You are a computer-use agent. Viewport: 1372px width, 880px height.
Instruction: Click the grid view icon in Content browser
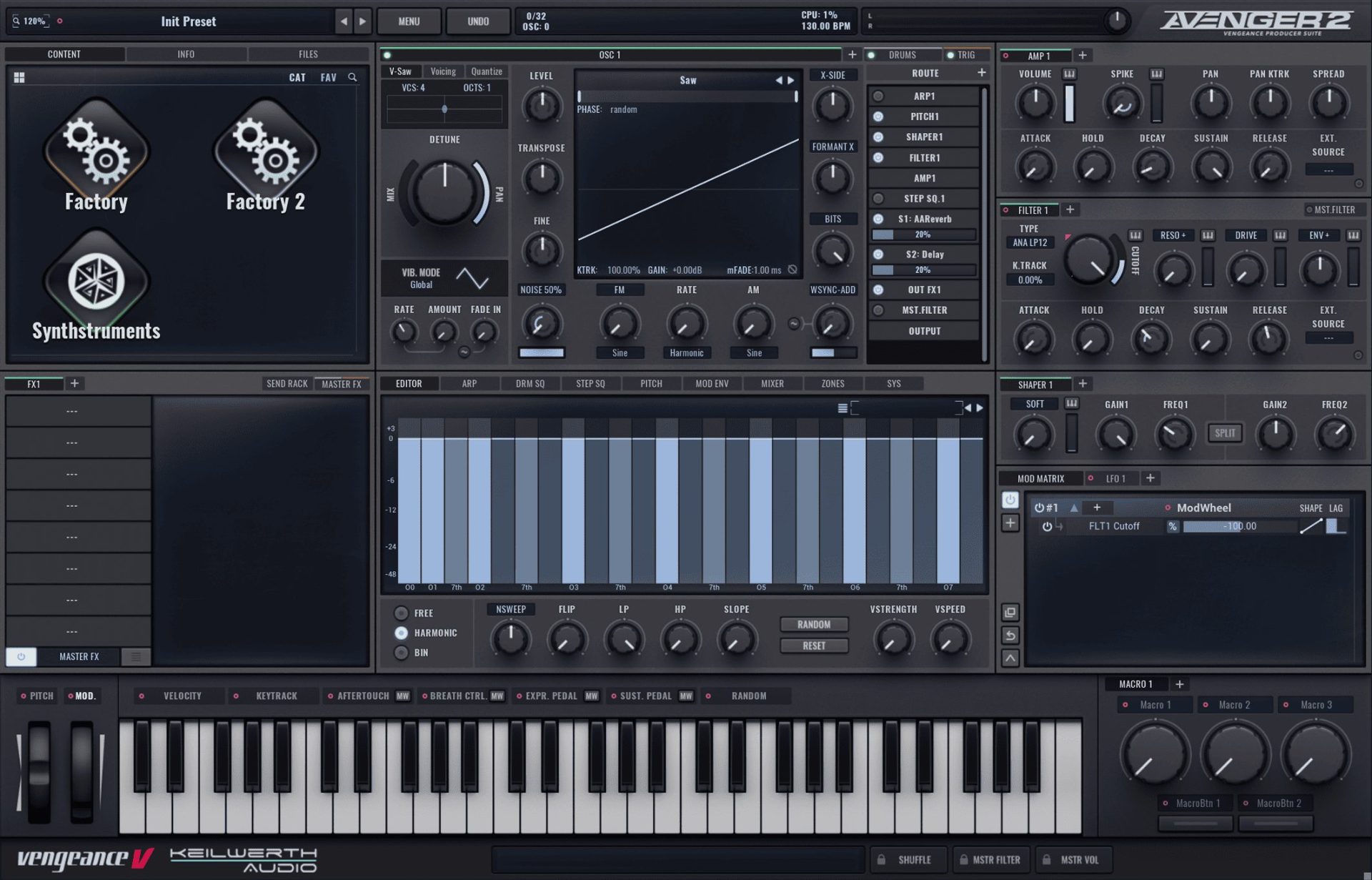click(x=19, y=77)
